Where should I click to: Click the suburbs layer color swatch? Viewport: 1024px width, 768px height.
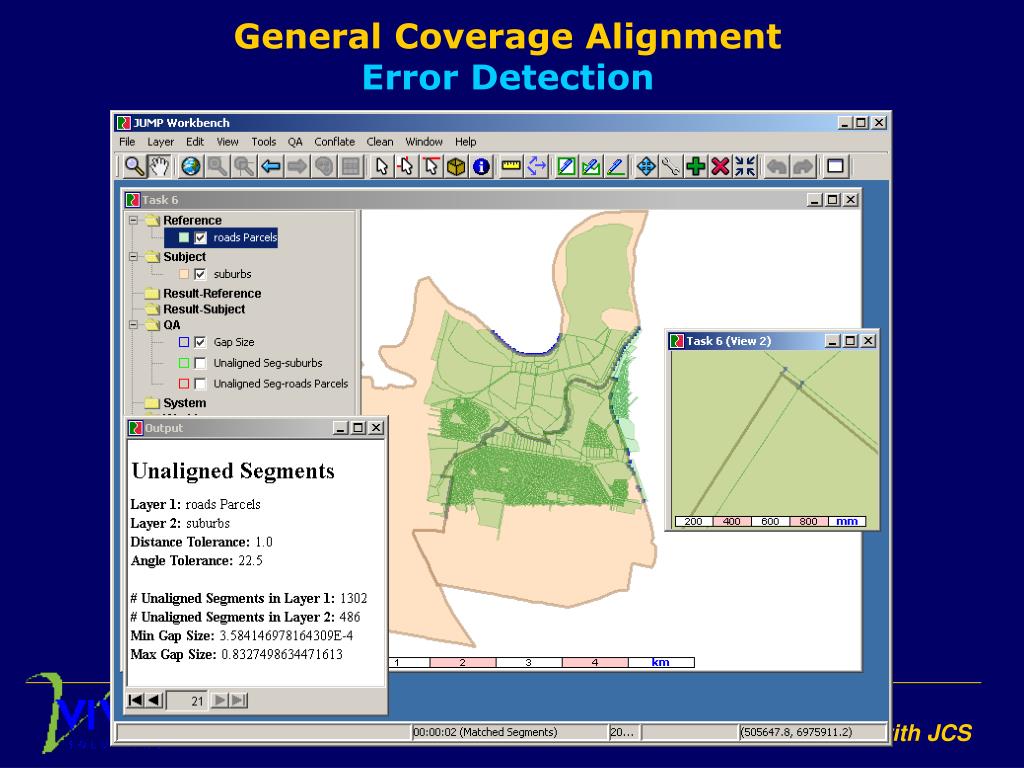tap(184, 274)
